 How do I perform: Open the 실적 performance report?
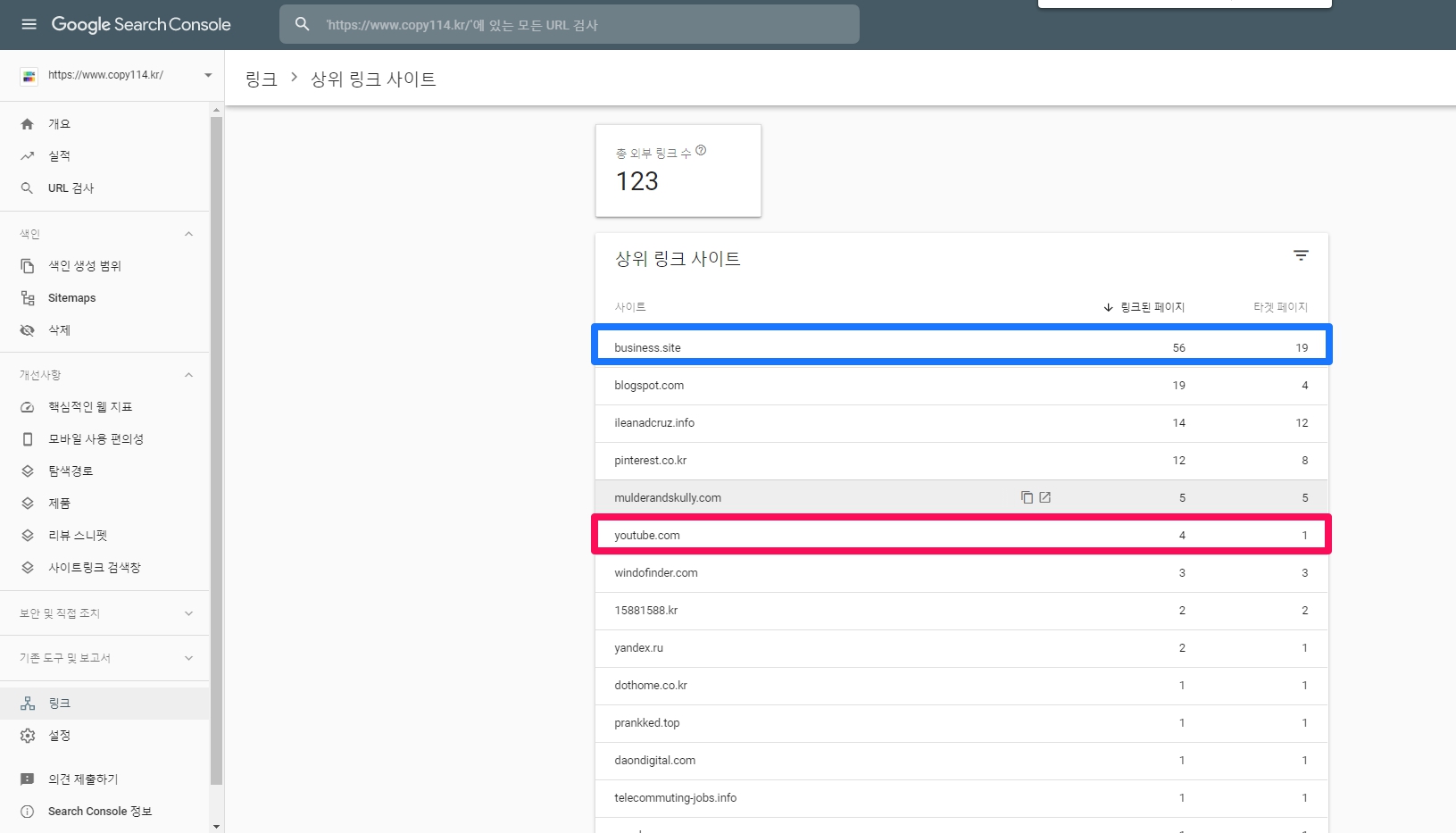104,156
